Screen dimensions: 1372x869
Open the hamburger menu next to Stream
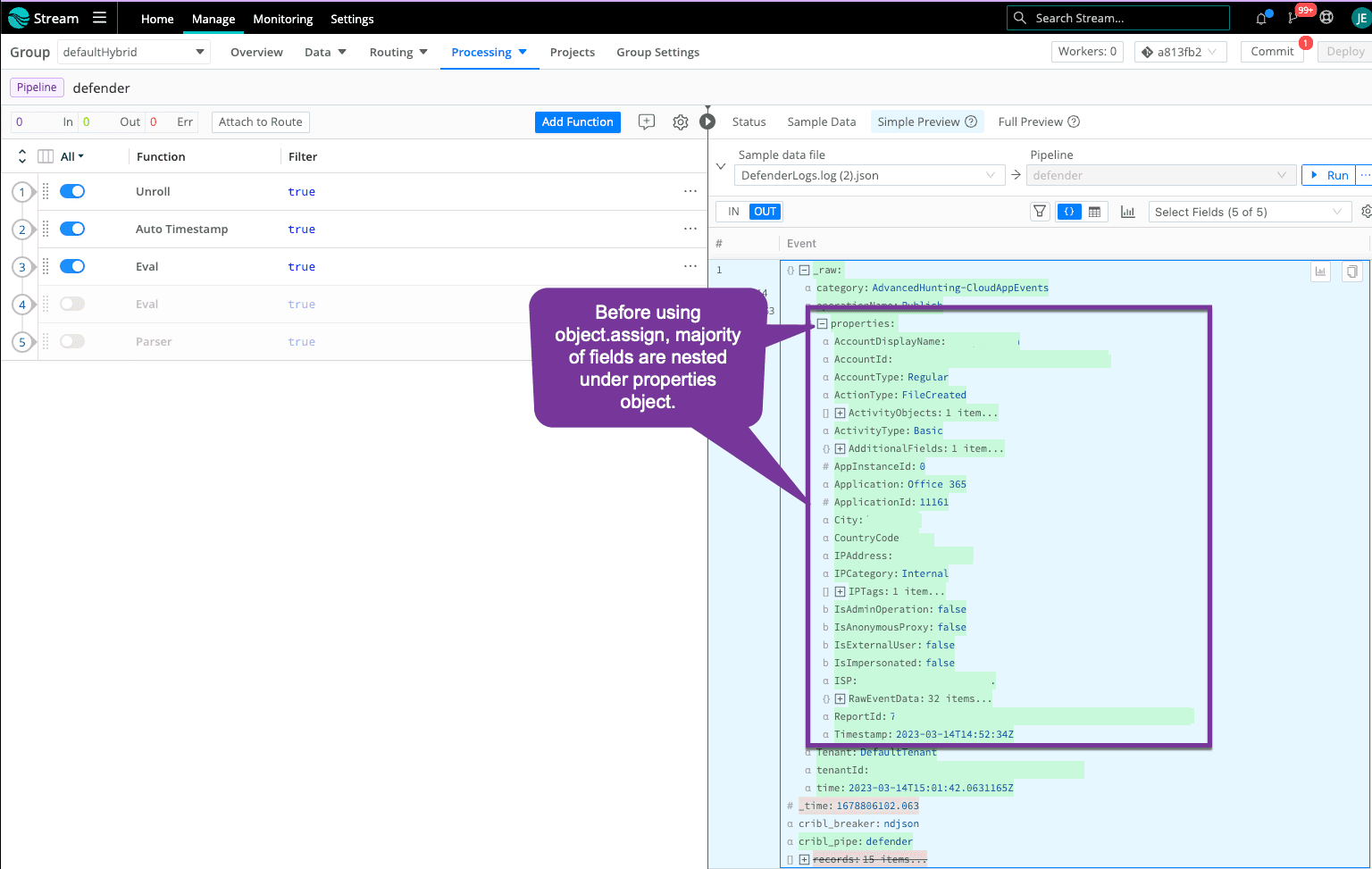tap(99, 18)
